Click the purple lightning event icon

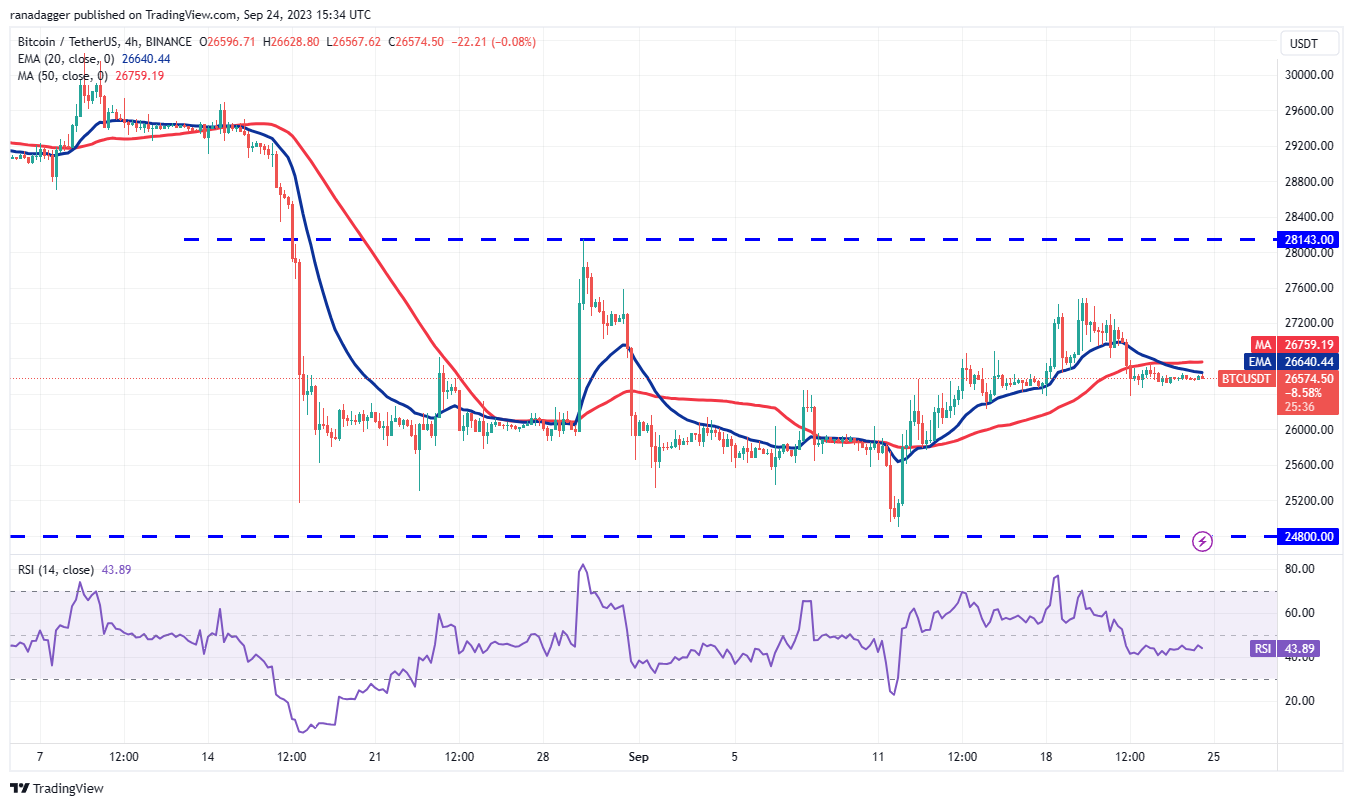[1203, 541]
